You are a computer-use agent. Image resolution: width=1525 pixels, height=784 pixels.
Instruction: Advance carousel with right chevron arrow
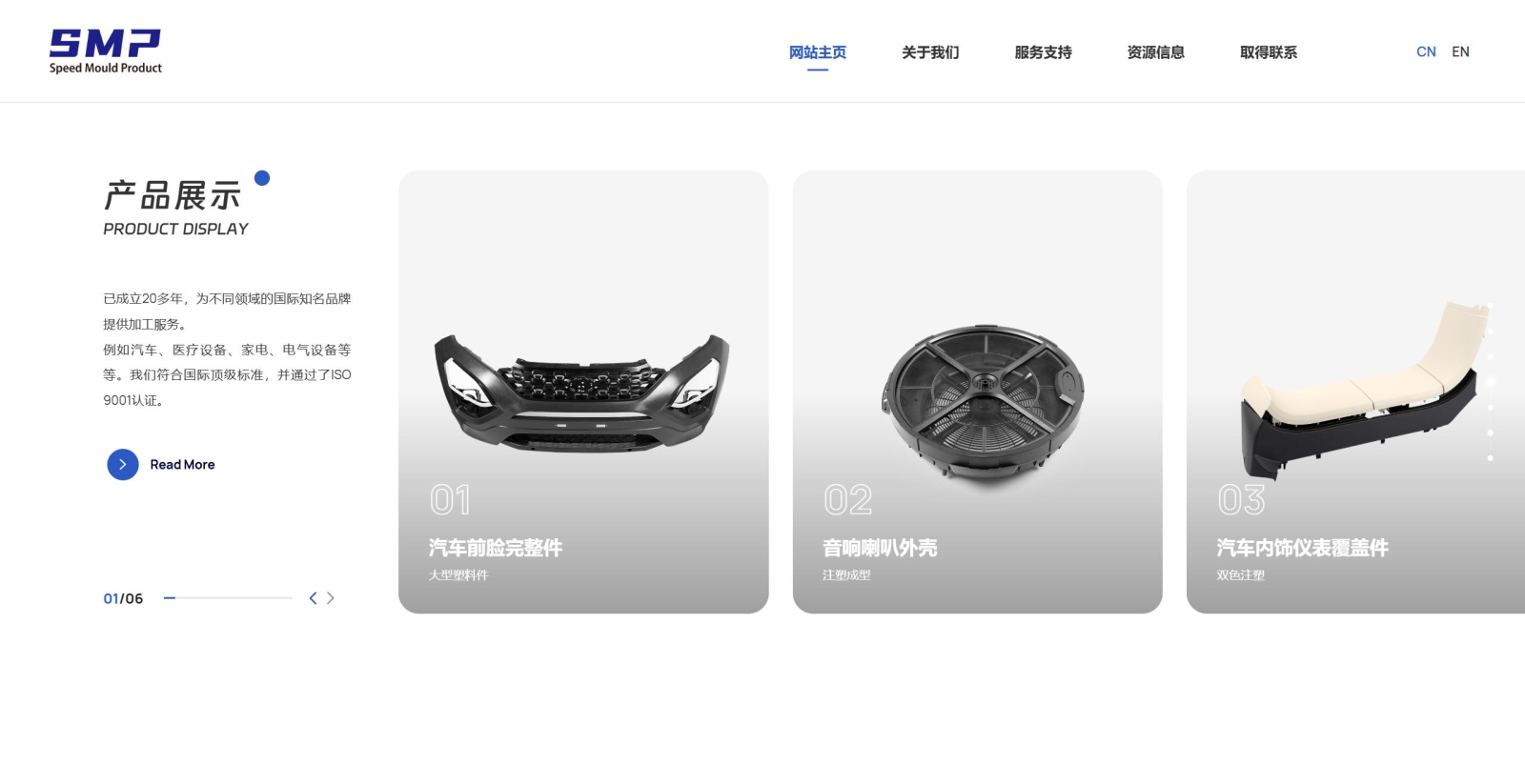(x=331, y=598)
